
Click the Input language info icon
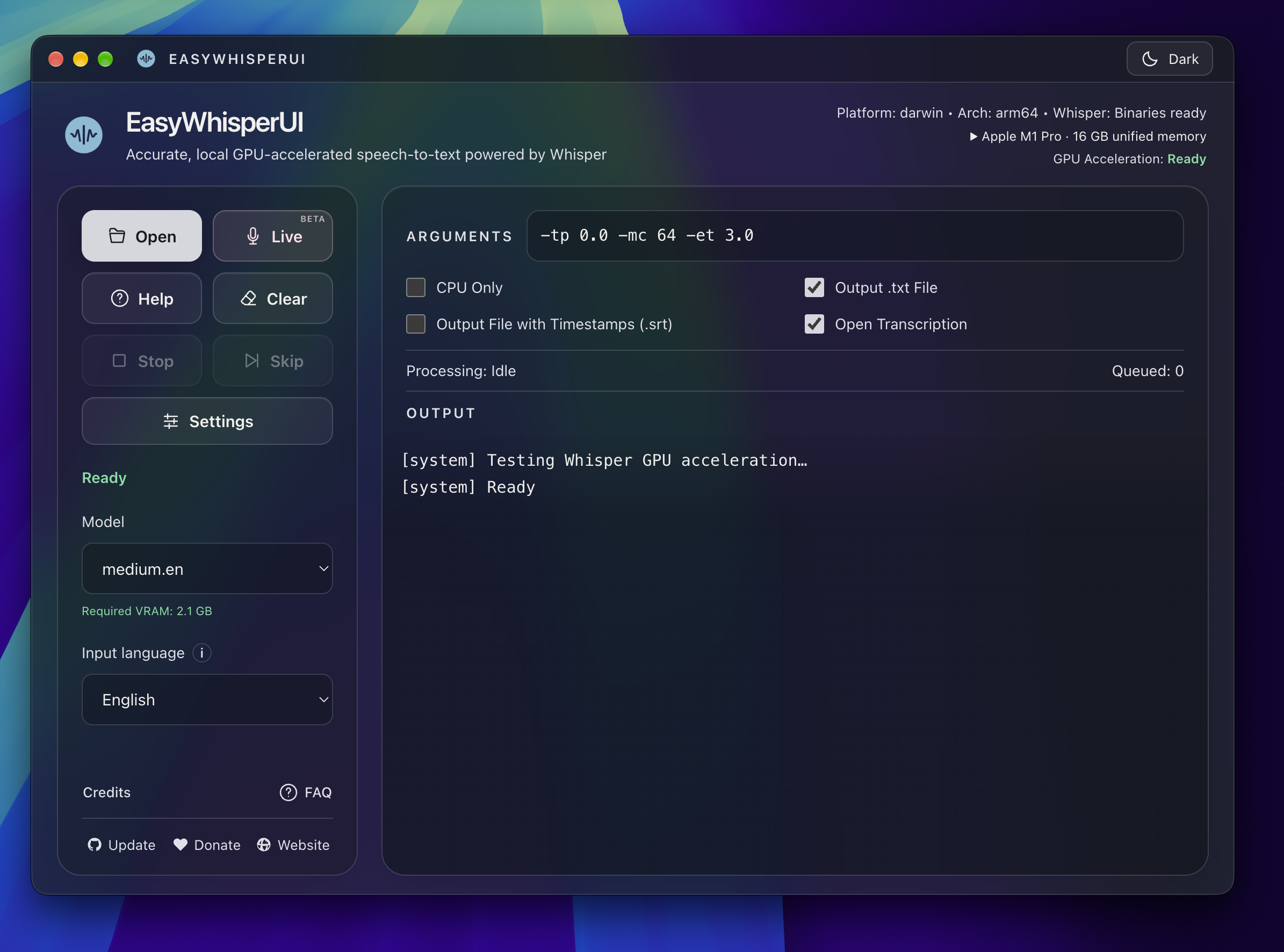[201, 653]
